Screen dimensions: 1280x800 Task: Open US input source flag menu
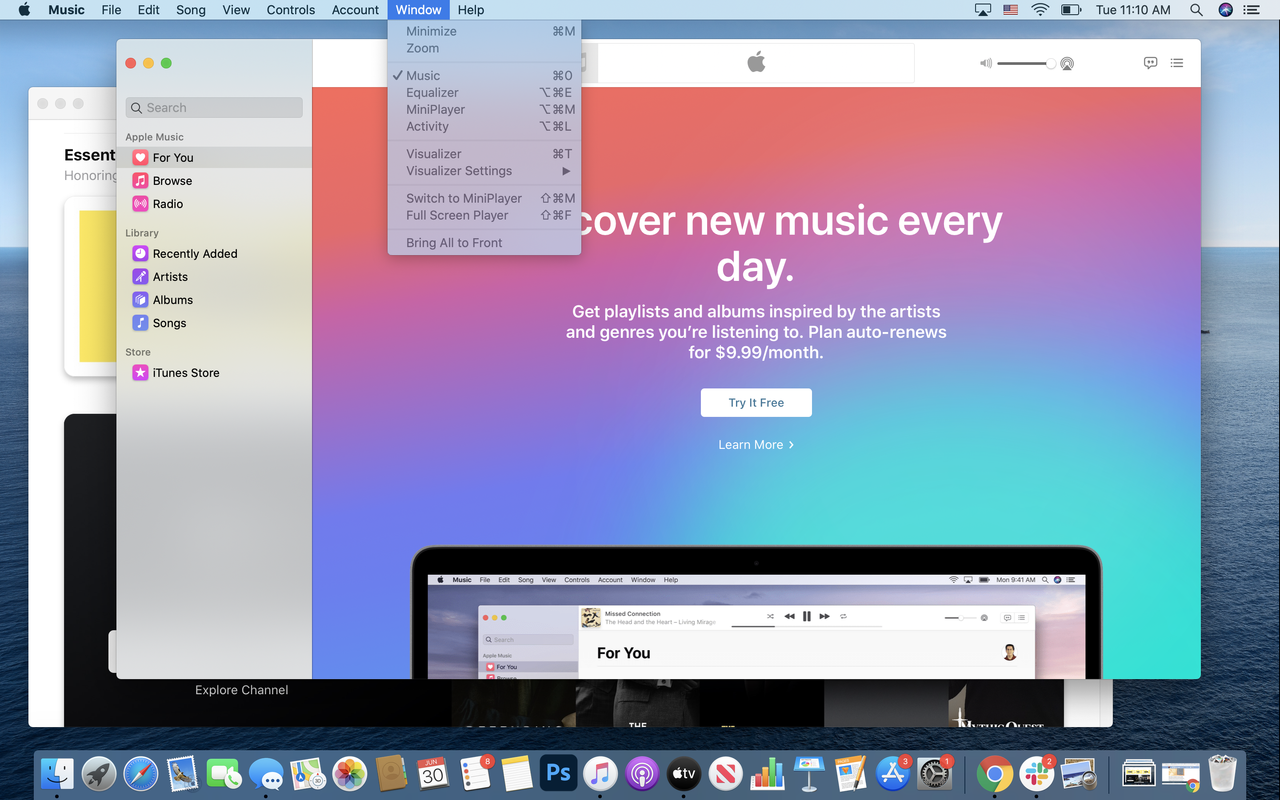[x=1010, y=10]
